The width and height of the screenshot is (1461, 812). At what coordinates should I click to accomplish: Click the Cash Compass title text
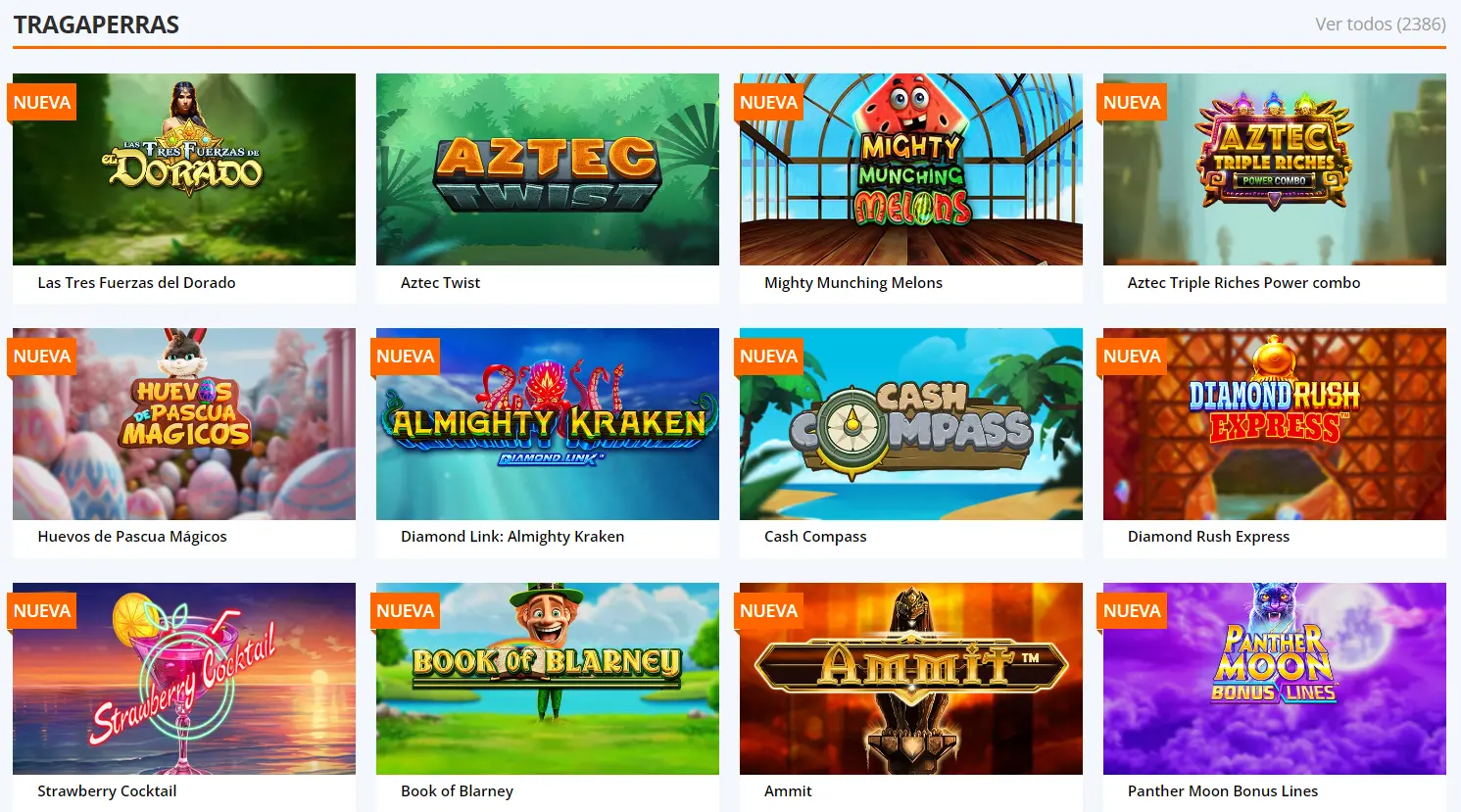[x=815, y=537]
